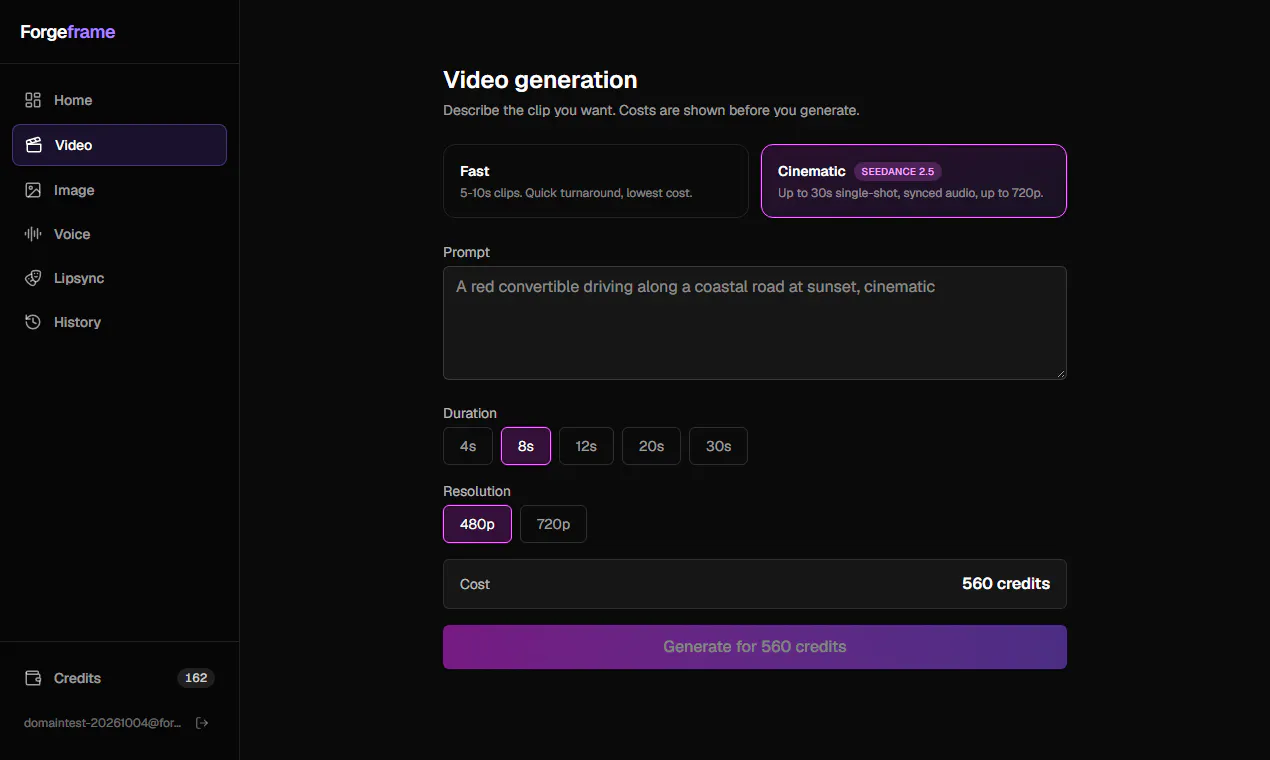Select the Fast generation mode card
The height and width of the screenshot is (760, 1270).
pyautogui.click(x=596, y=181)
